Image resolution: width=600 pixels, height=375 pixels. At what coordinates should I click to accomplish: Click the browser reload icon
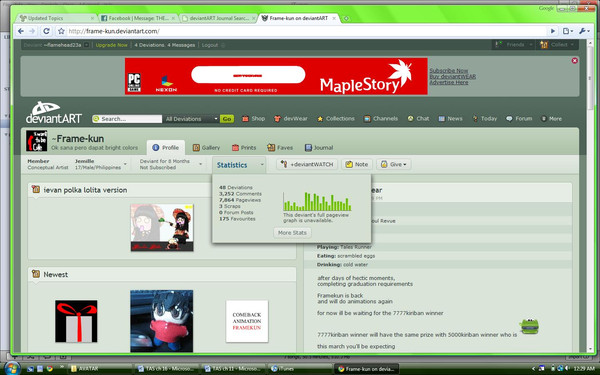click(x=46, y=31)
